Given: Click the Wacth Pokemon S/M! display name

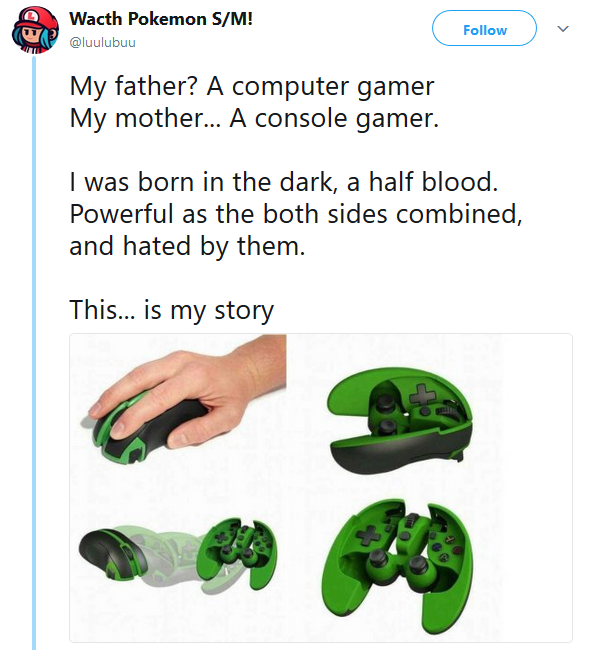Looking at the screenshot, I should [161, 19].
